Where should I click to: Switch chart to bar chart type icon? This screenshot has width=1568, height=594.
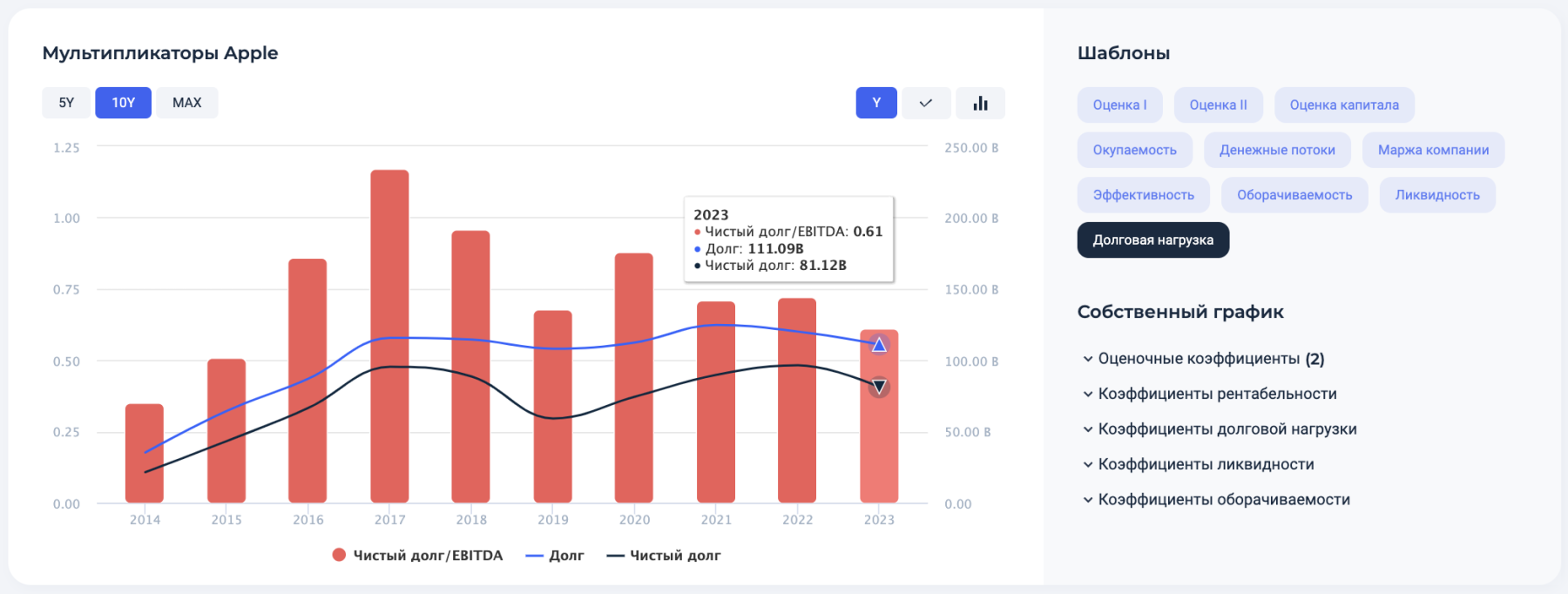980,103
